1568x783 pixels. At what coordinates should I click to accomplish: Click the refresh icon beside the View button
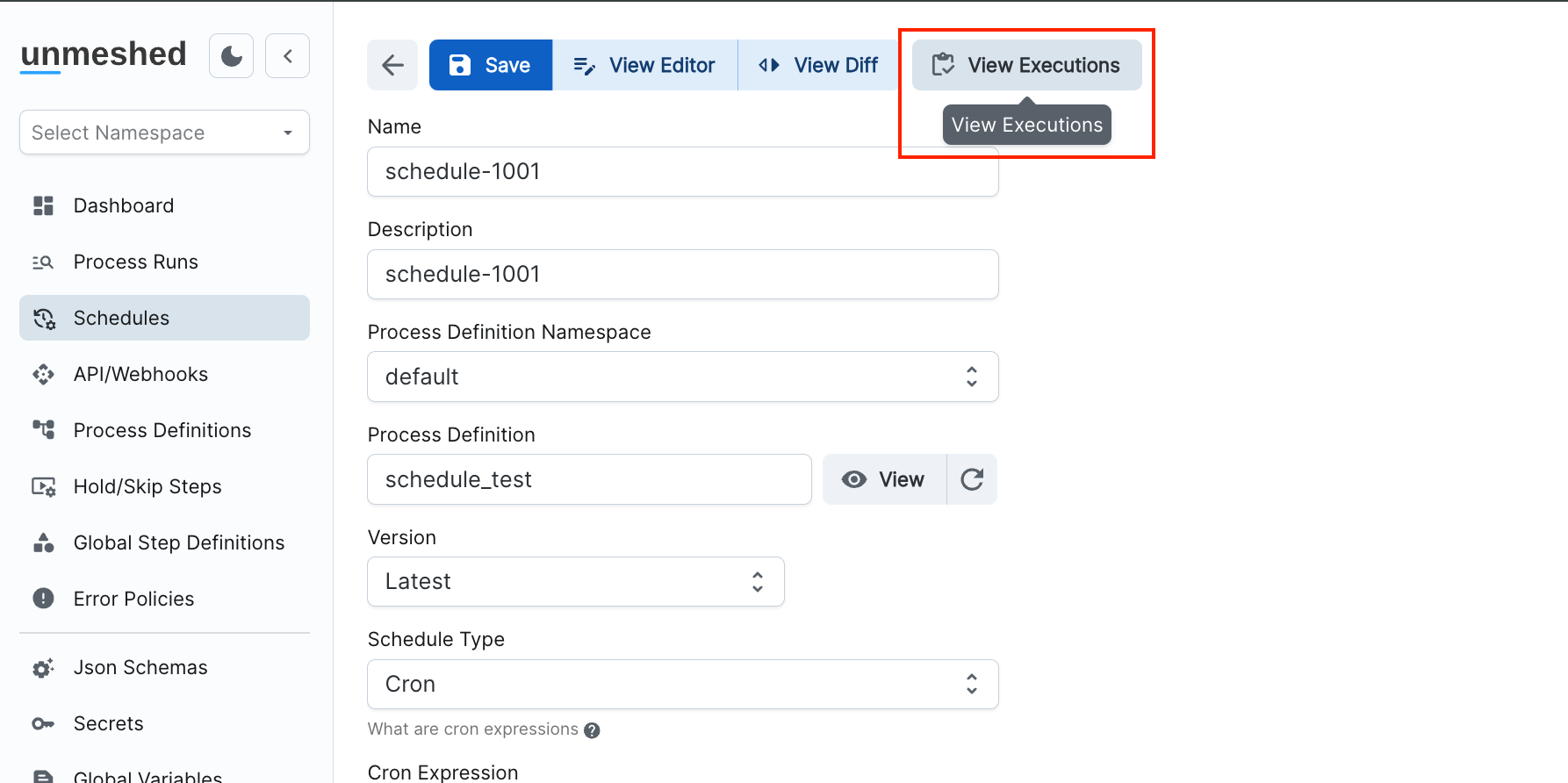pos(972,479)
